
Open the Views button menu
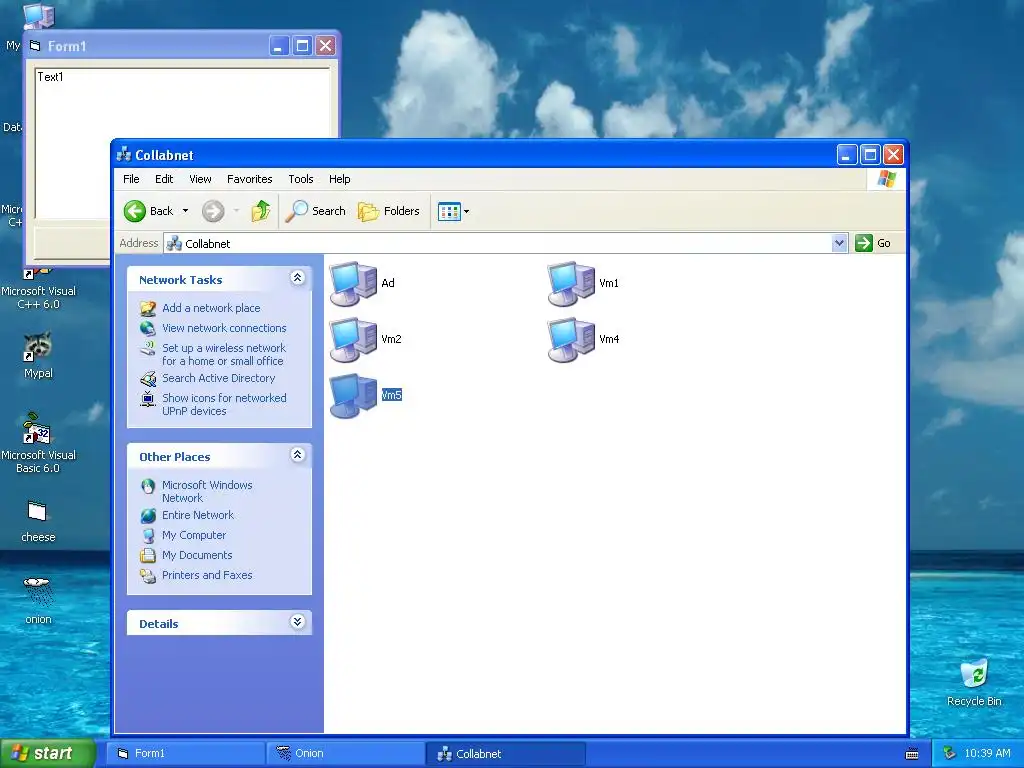coord(453,212)
